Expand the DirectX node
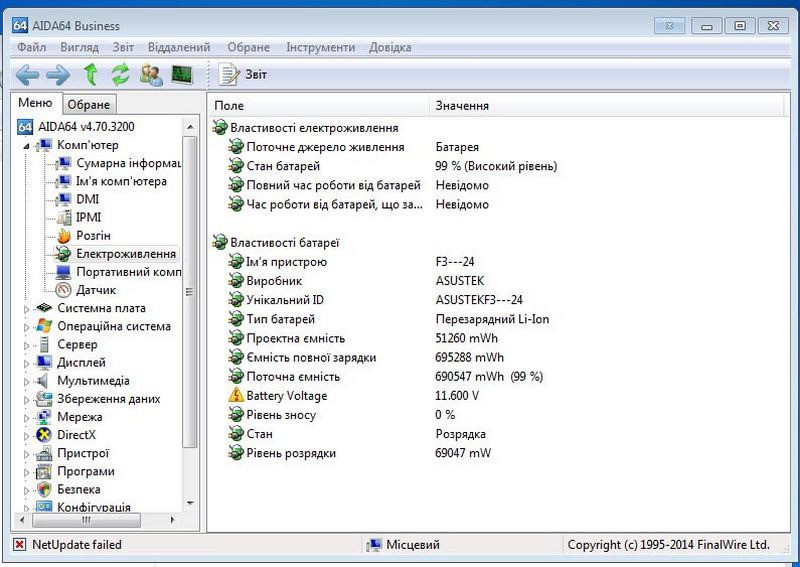This screenshot has width=800, height=567. tap(27, 436)
